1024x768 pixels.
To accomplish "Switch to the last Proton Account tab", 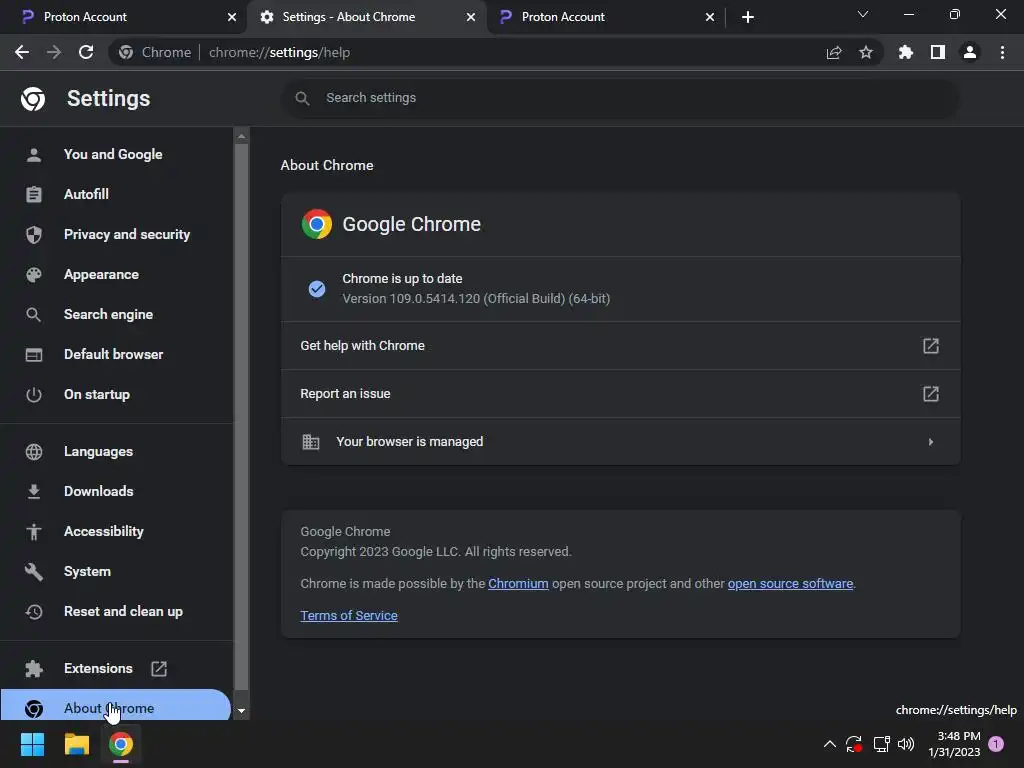I will (x=606, y=17).
